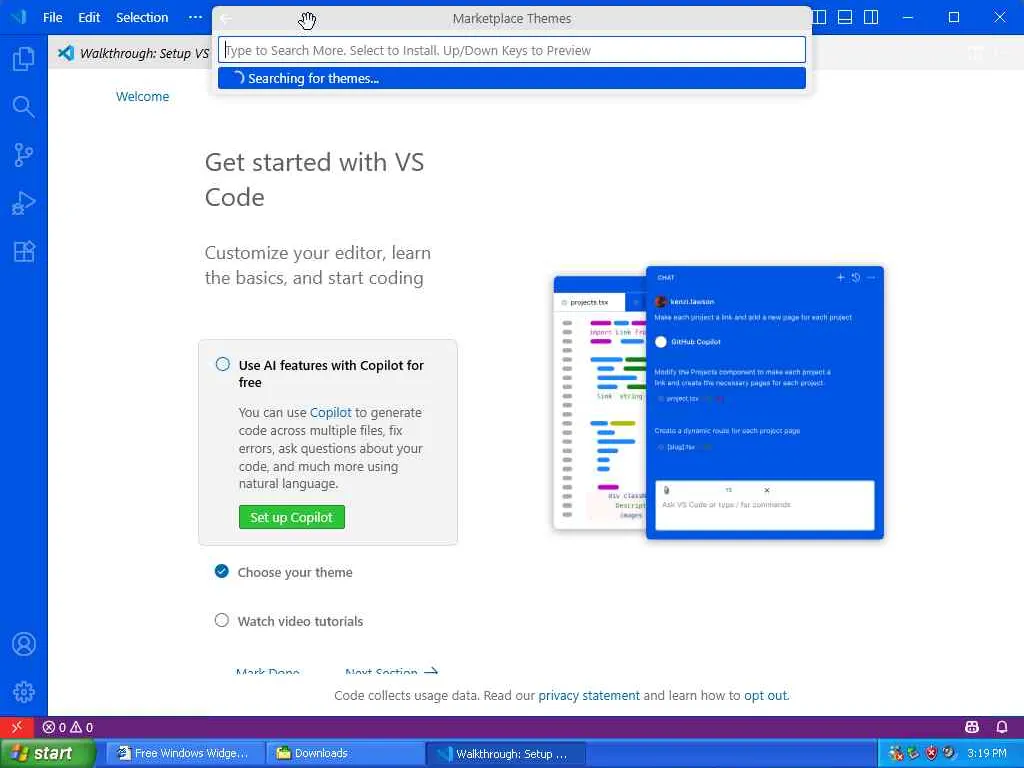This screenshot has width=1024, height=768.
Task: Select the Searching for themes row
Action: tap(512, 78)
